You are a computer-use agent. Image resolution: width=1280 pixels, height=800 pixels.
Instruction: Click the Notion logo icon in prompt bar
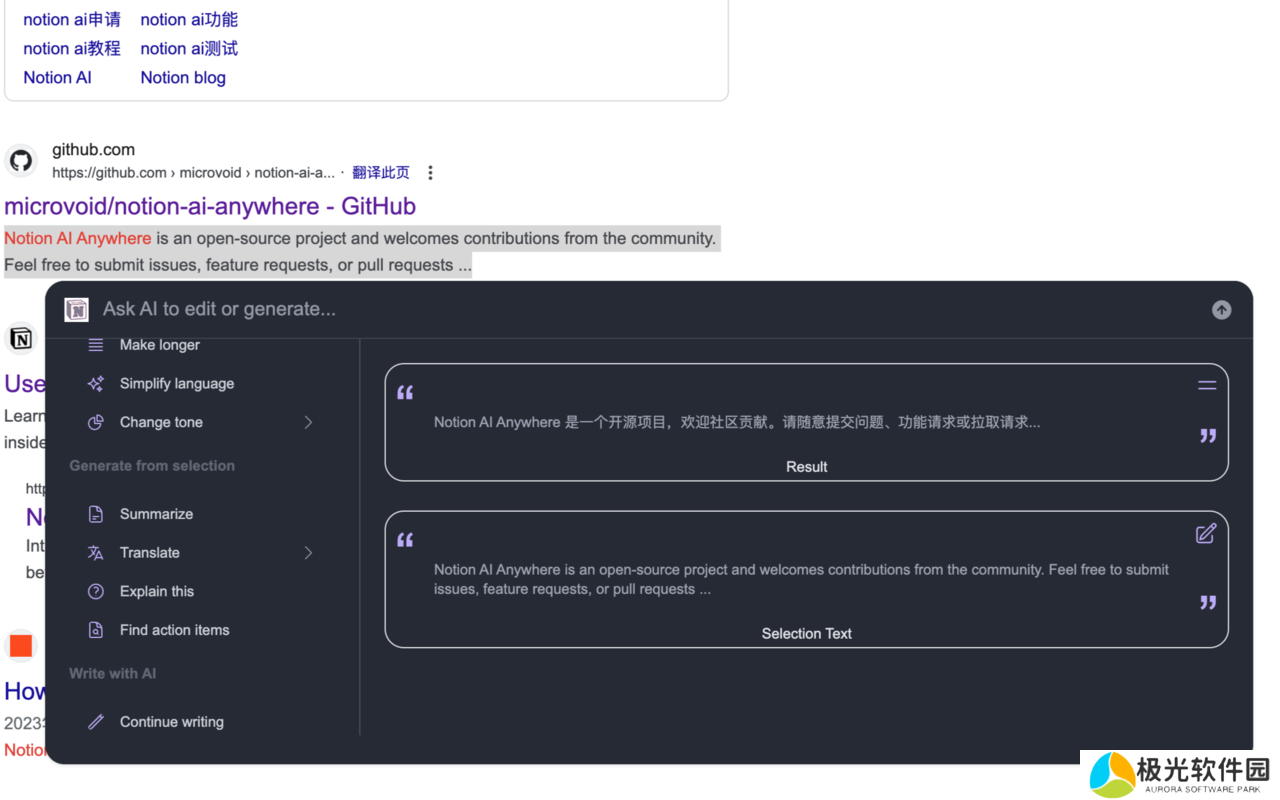pos(77,310)
